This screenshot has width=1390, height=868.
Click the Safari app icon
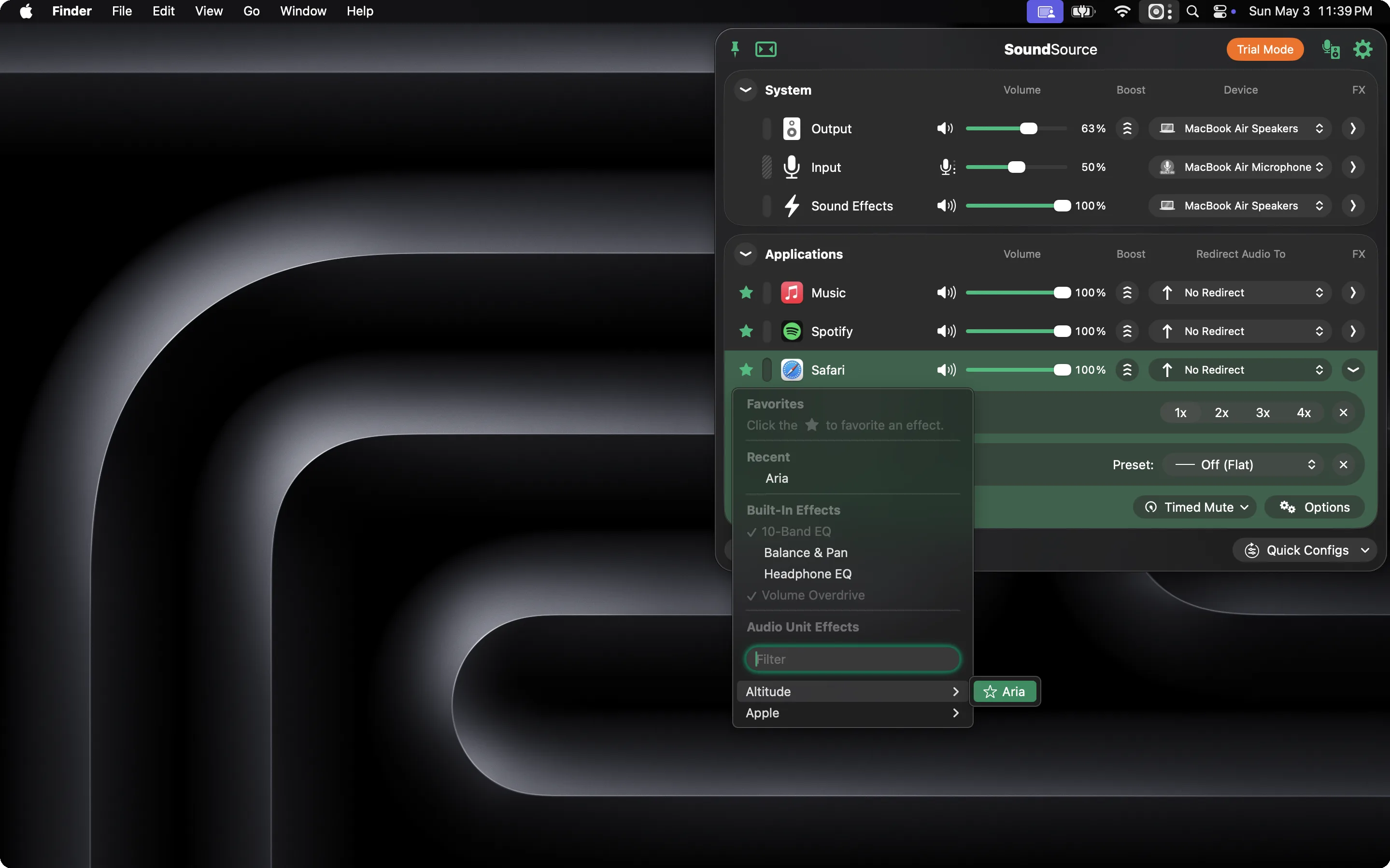[792, 370]
